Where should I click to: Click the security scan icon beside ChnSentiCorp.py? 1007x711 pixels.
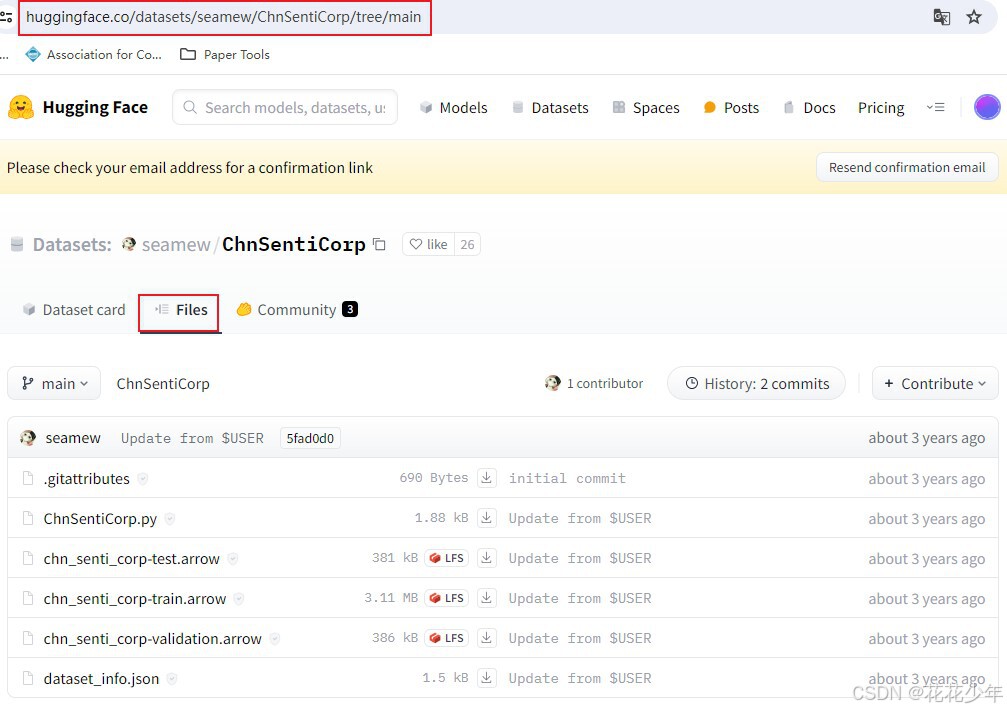click(x=170, y=518)
